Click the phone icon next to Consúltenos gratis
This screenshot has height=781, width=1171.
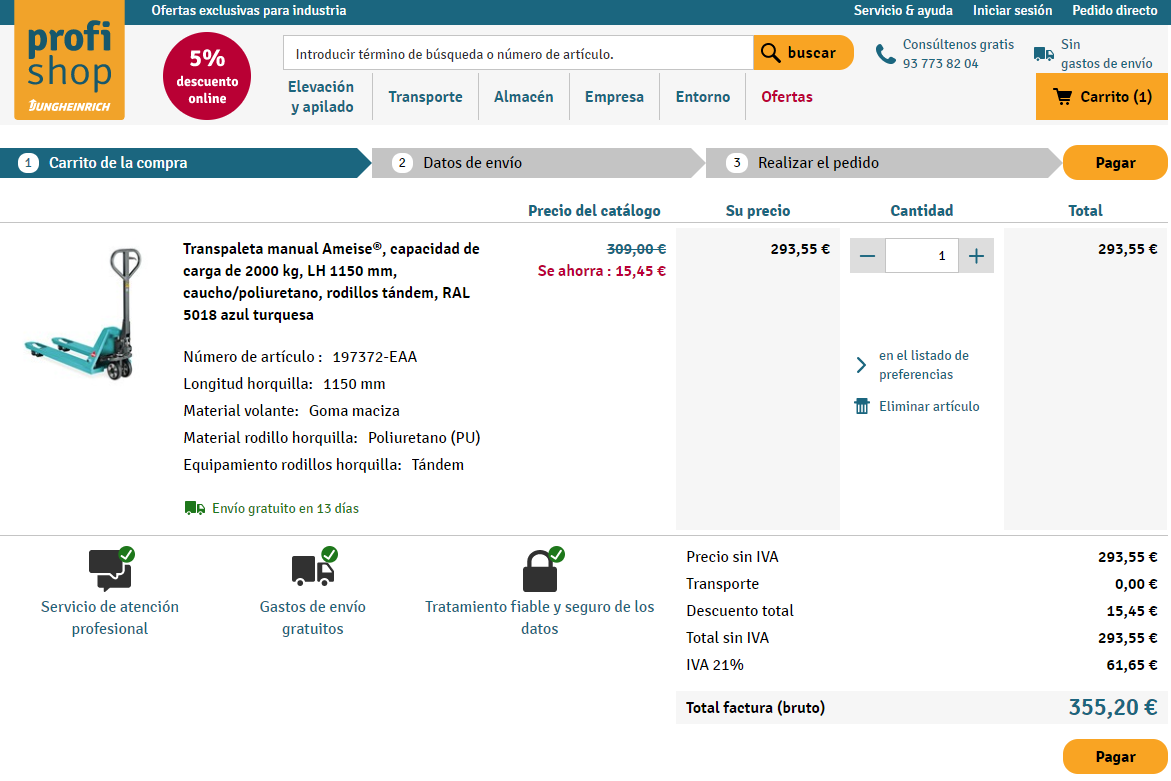pos(885,54)
